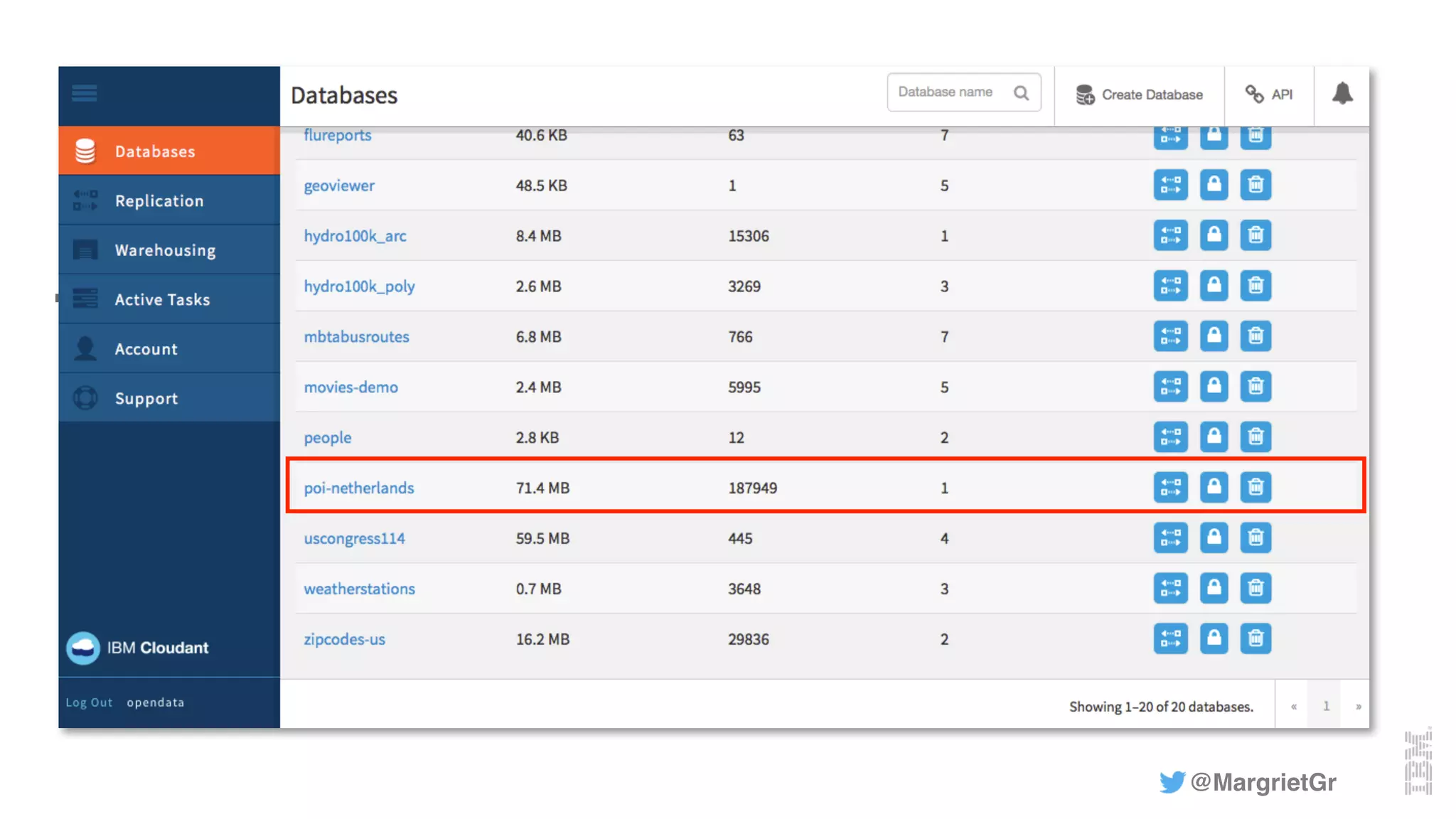Open permissions lock for geoviewer

pos(1214,185)
